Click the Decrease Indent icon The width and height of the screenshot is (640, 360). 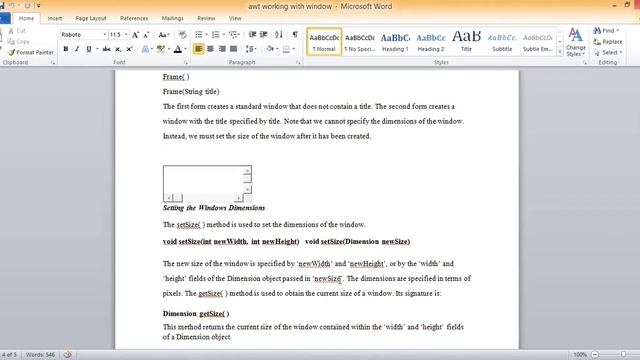pyautogui.click(x=252, y=35)
